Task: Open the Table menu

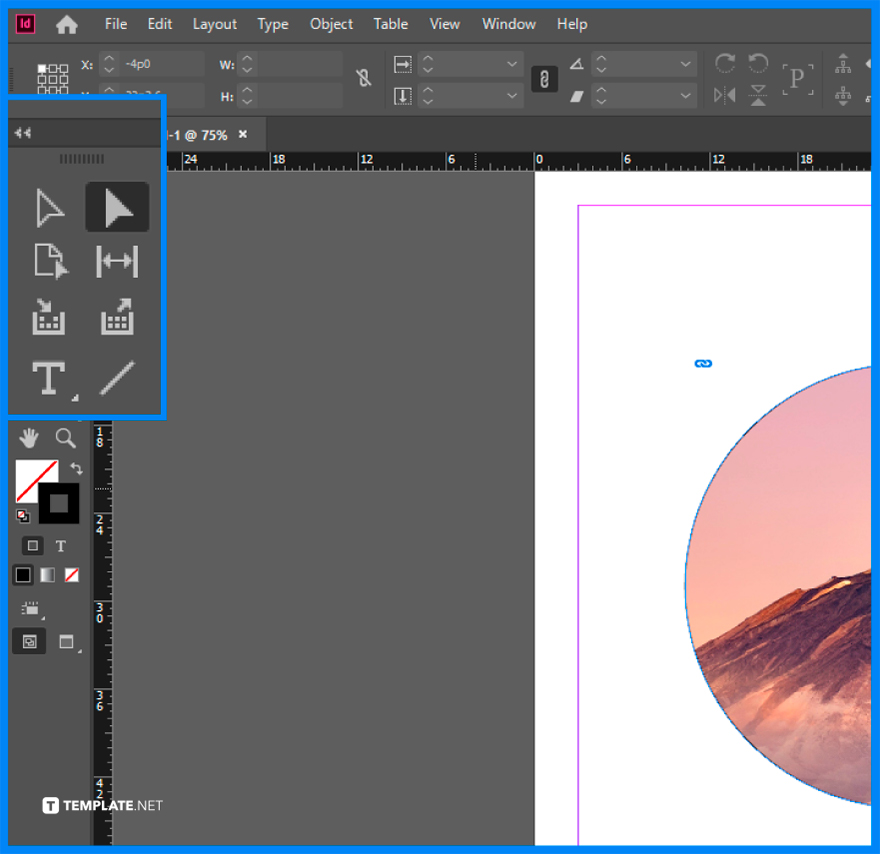Action: tap(390, 24)
